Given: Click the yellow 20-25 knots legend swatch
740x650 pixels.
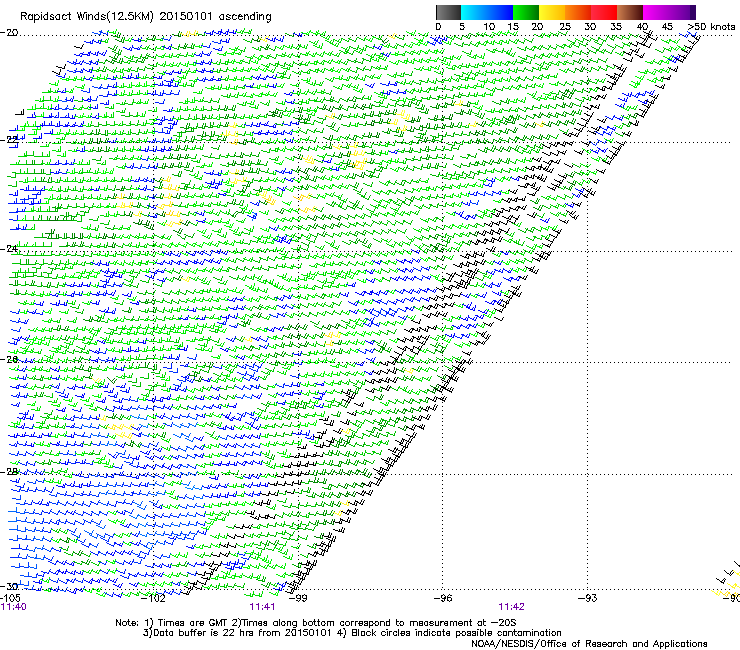Looking at the screenshot, I should [552, 12].
